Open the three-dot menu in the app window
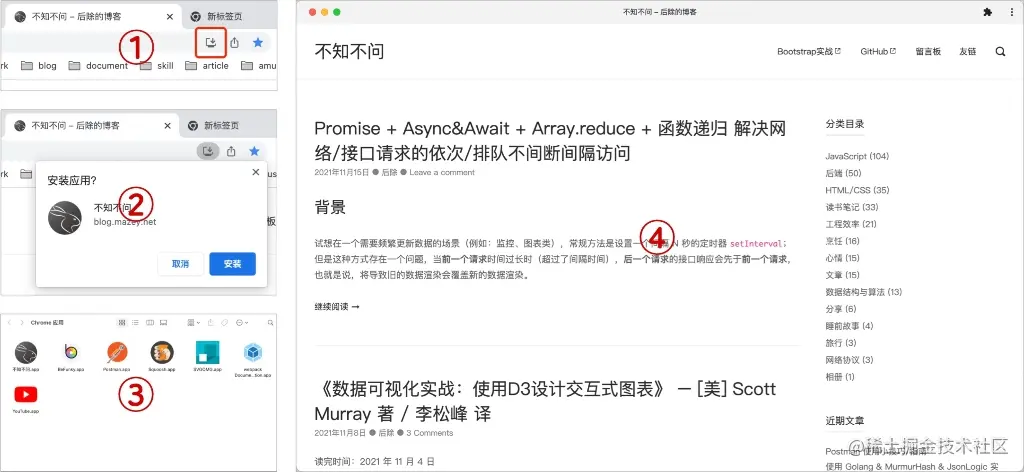The width and height of the screenshot is (1024, 472). (1011, 12)
